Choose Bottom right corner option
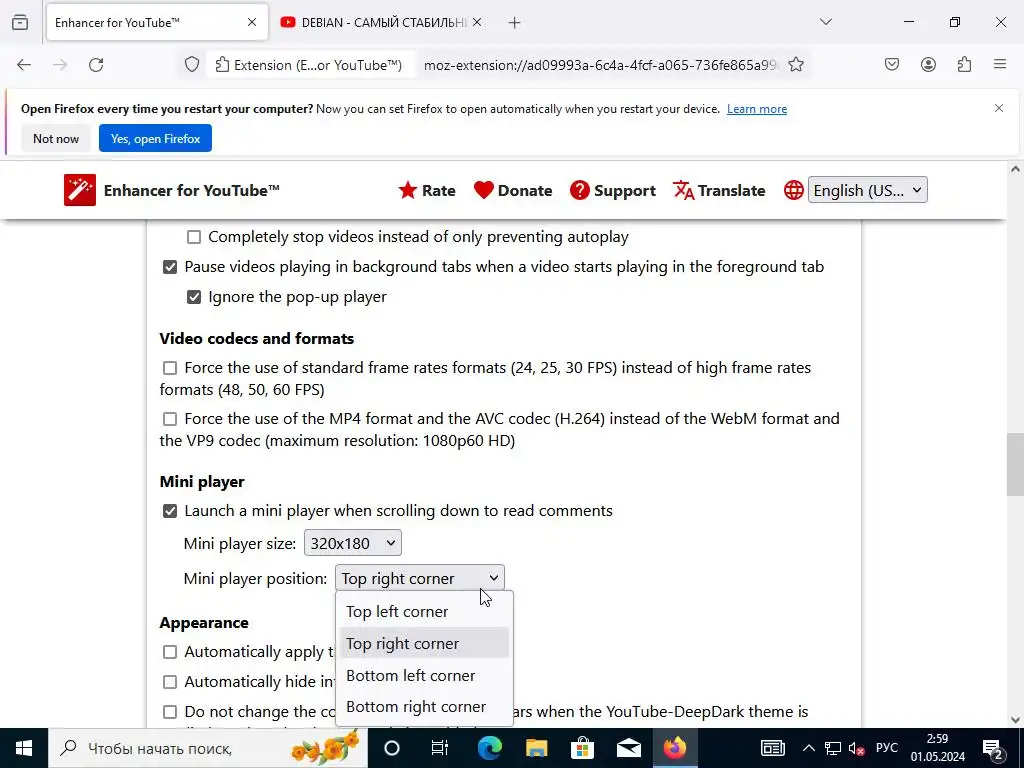The image size is (1024, 768). 424,707
